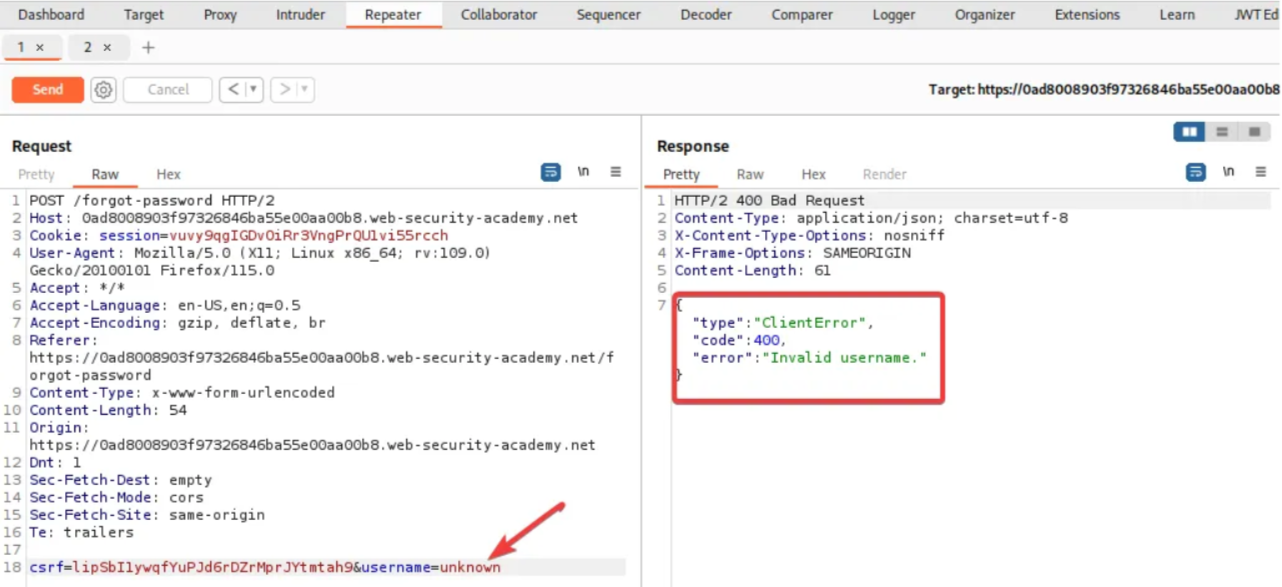Toggle word wrap in Request panel
1282x587 pixels.
coord(551,173)
